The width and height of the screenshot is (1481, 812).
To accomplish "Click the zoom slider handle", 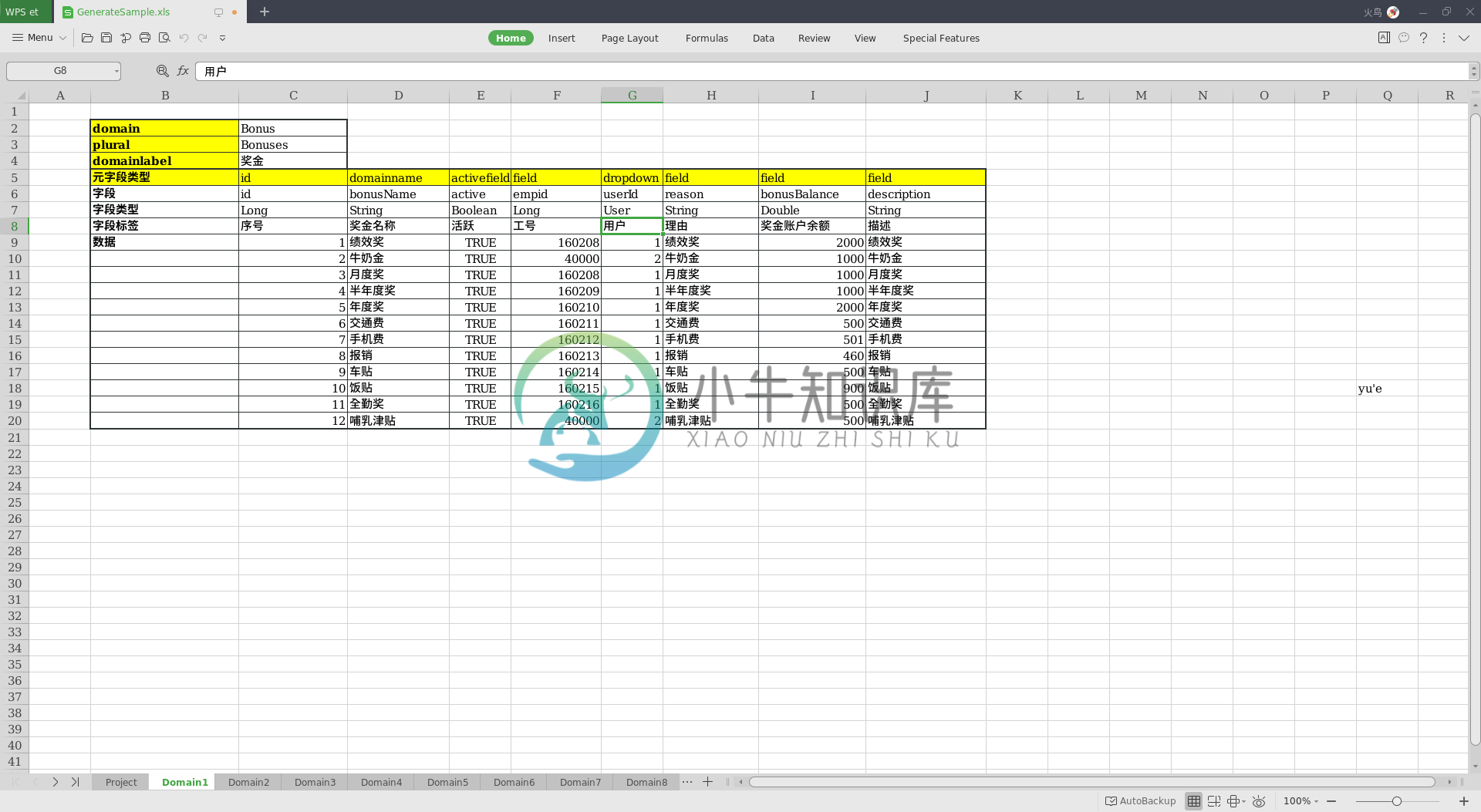I will pyautogui.click(x=1396, y=801).
